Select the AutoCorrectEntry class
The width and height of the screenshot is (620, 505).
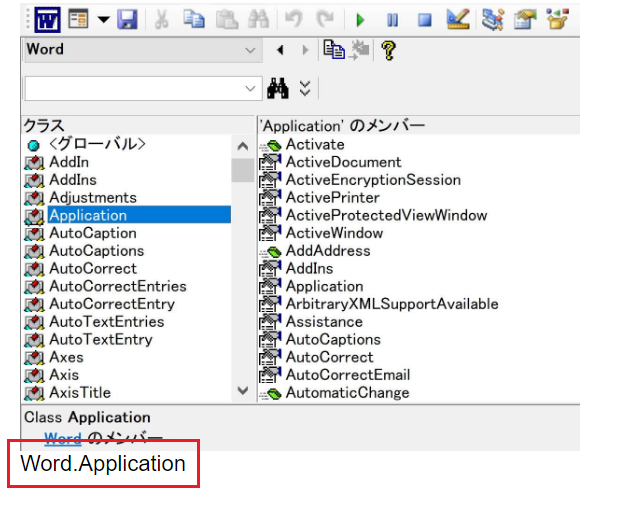point(112,305)
